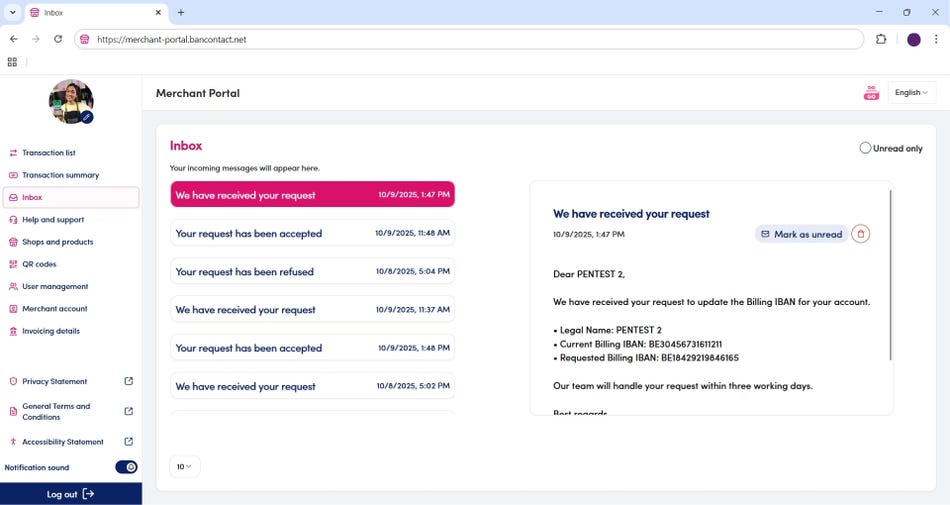The height and width of the screenshot is (505, 950).
Task: Open Privacy Statement external link icon
Action: point(128,381)
